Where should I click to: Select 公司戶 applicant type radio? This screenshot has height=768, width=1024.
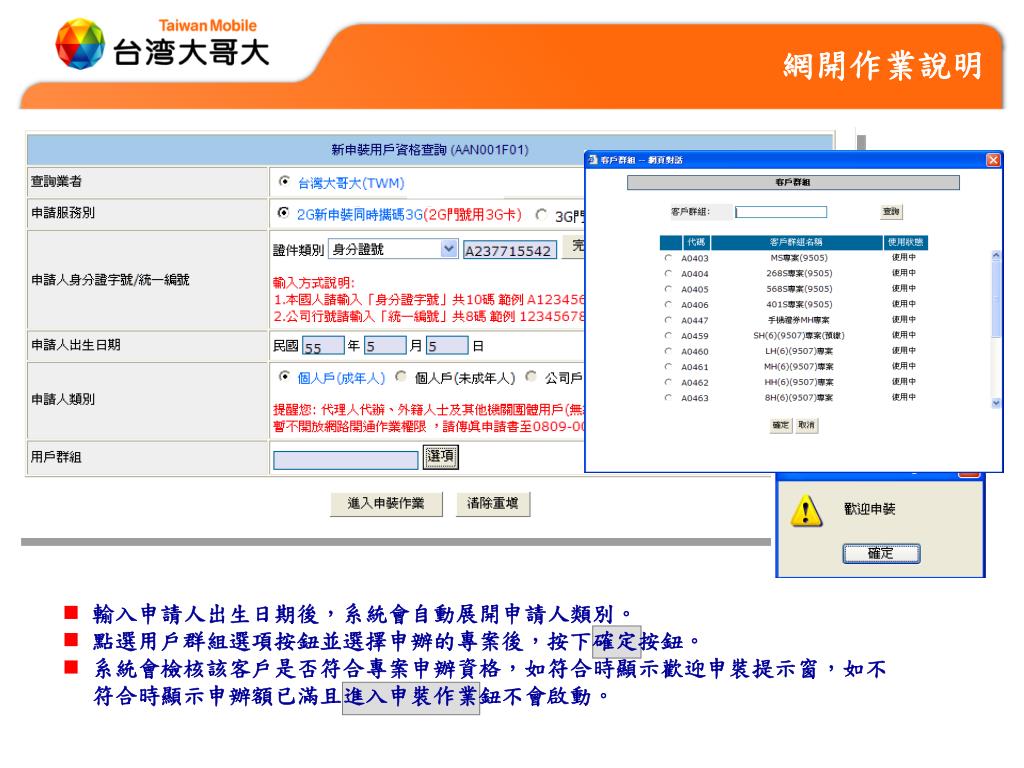pos(532,376)
